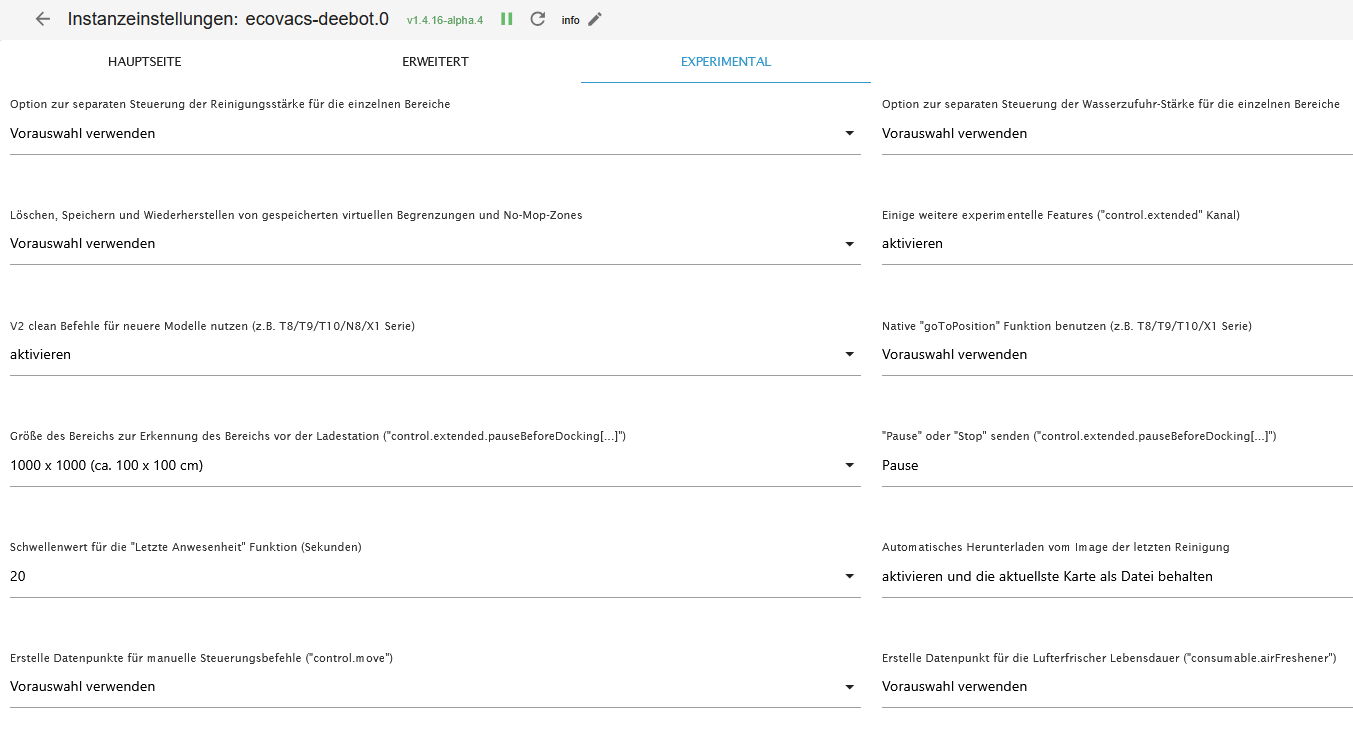Open the Erweitert tab
Image resolution: width=1353 pixels, height=734 pixels.
435,62
